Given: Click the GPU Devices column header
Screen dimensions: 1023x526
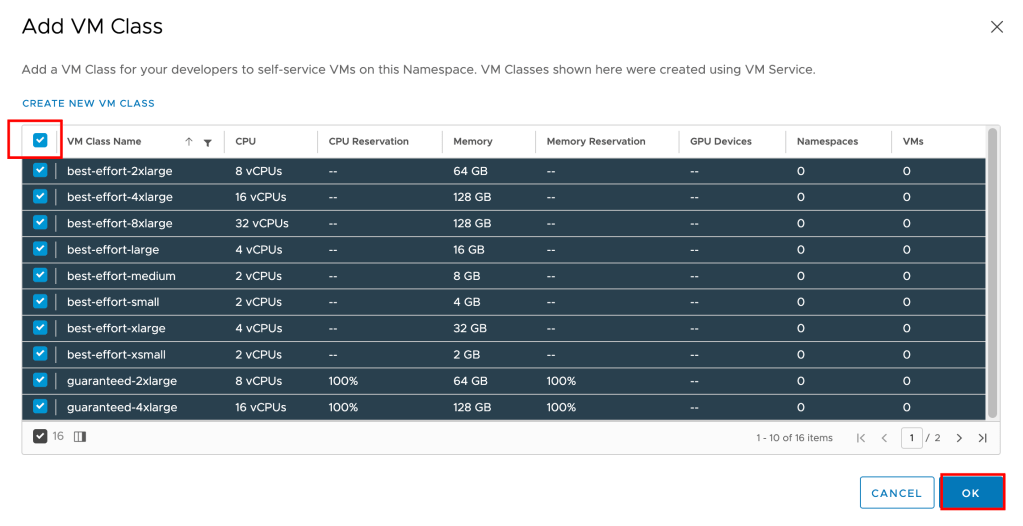Looking at the screenshot, I should (x=720, y=142).
